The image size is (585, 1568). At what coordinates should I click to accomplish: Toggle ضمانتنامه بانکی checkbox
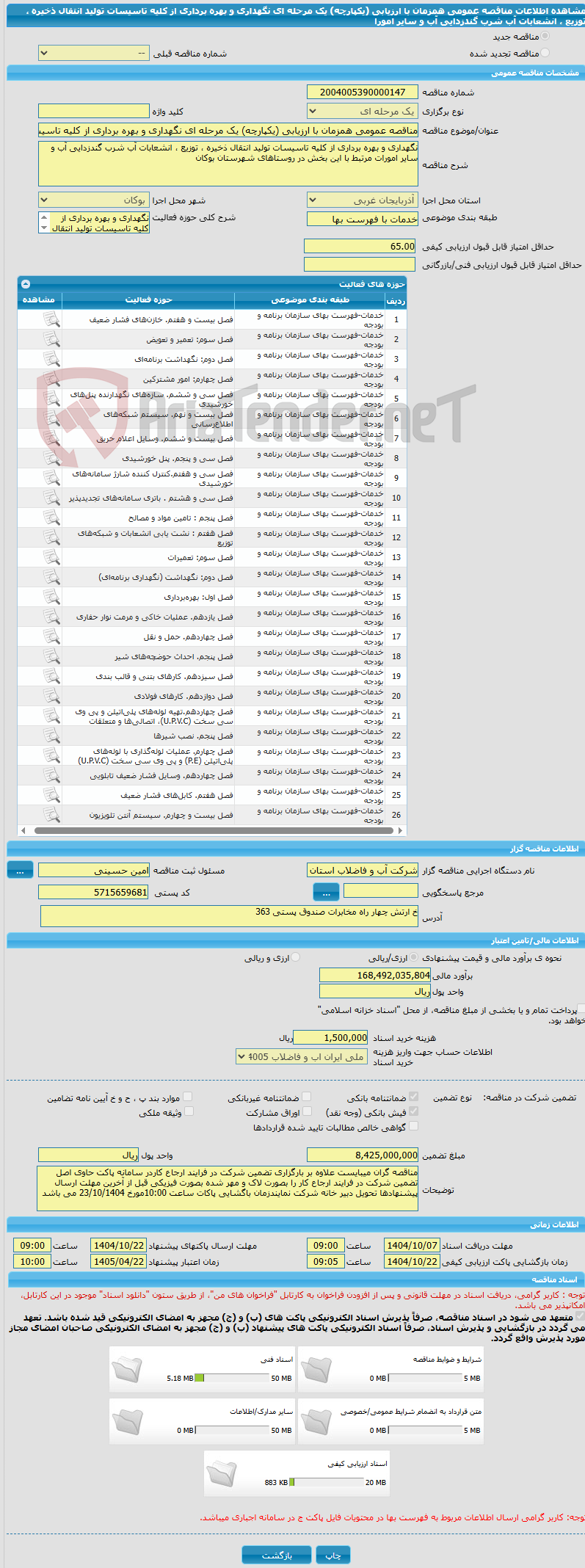(413, 1097)
